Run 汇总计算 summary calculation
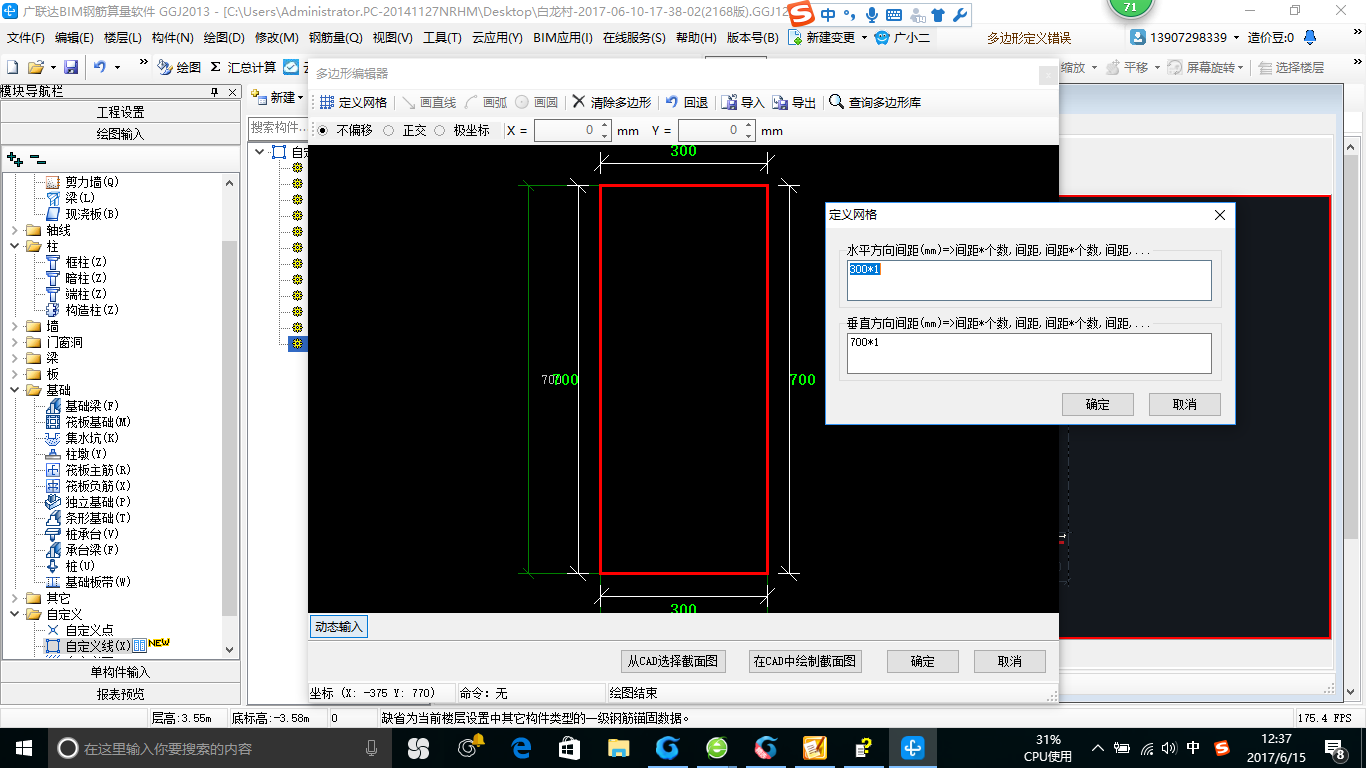The width and height of the screenshot is (1366, 768). click(243, 67)
